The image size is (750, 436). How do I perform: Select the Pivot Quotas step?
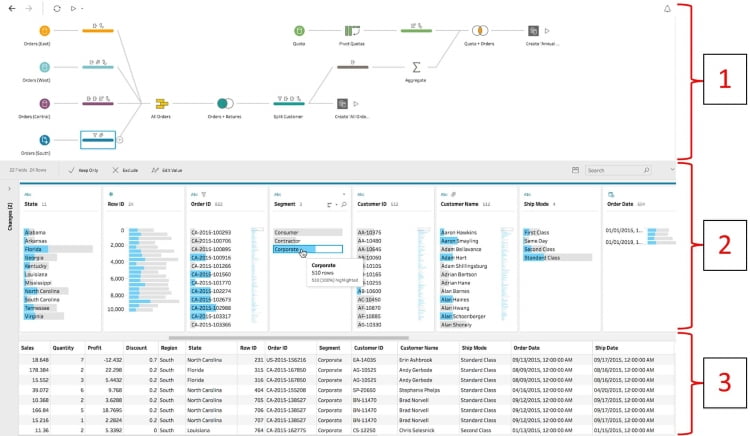352,31
